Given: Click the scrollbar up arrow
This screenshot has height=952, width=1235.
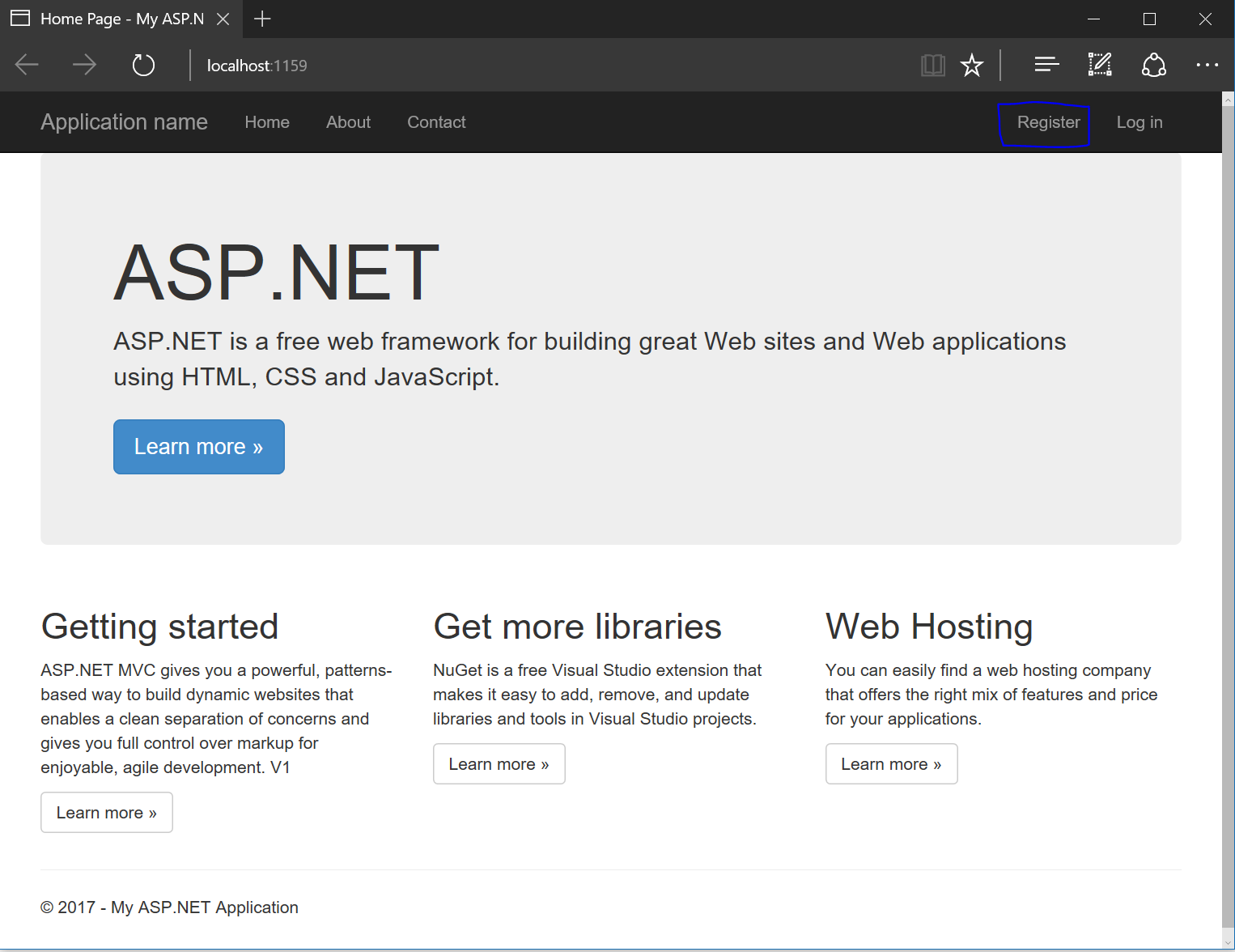Looking at the screenshot, I should pyautogui.click(x=1228, y=99).
